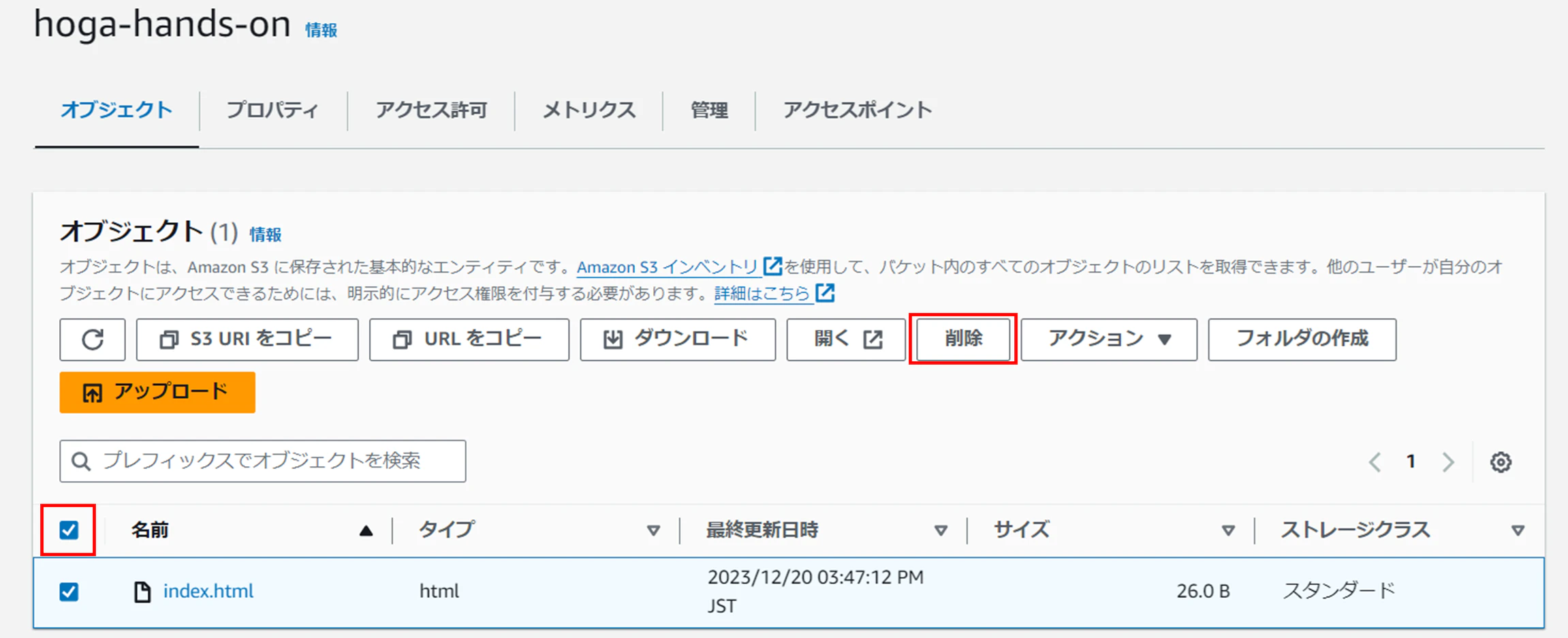Click 情報 link beside オブジェクト (1) heading
This screenshot has height=638, width=1568.
point(266,234)
